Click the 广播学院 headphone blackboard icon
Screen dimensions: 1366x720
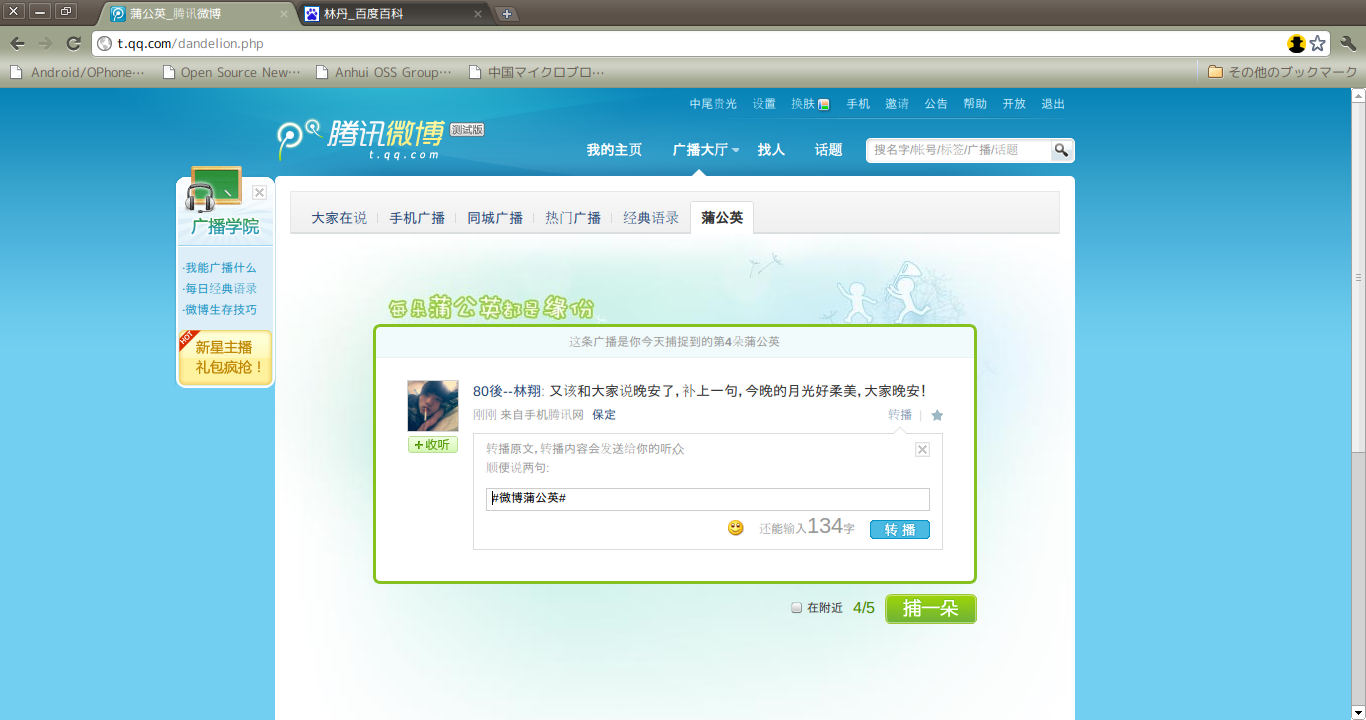(x=212, y=188)
